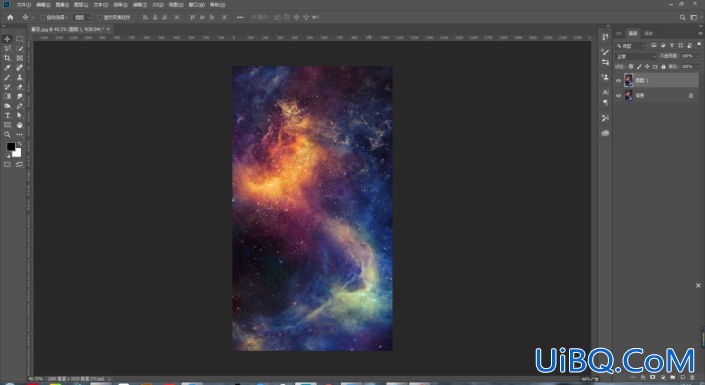Select the Quick Selection tool
The width and height of the screenshot is (705, 385).
tap(20, 49)
